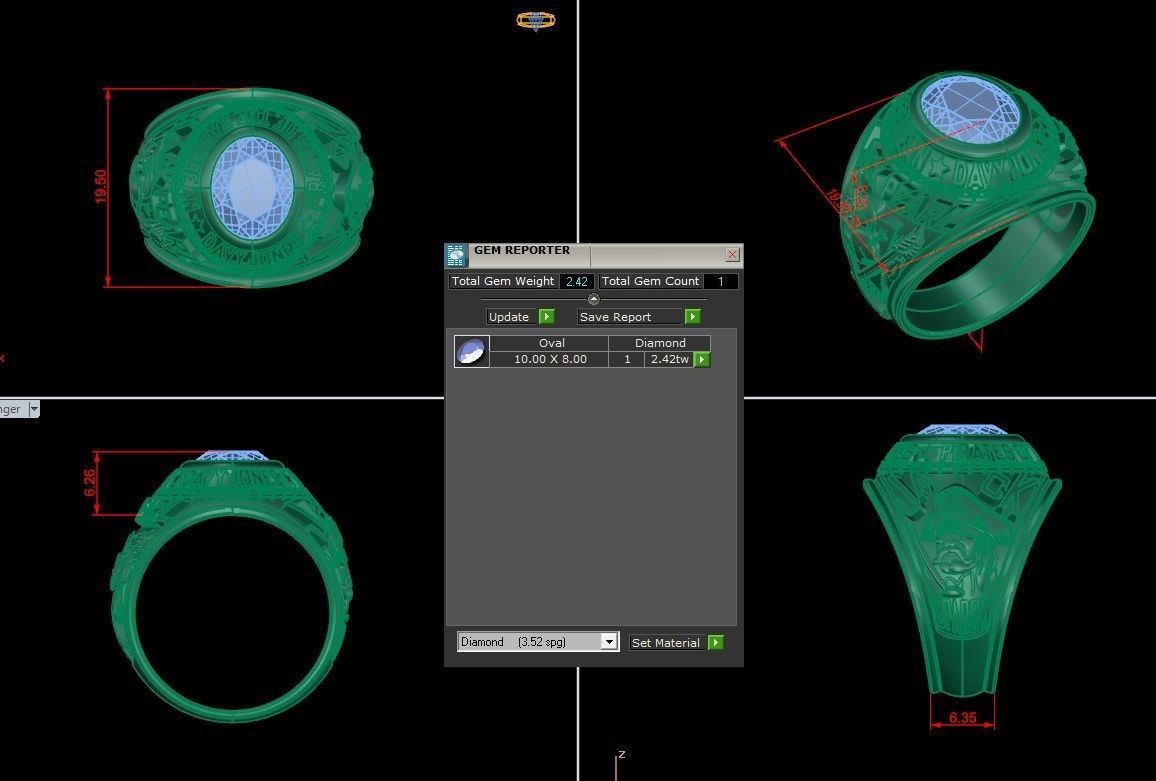Viewport: 1156px width, 781px height.
Task: Select the 10.00 X 8.00 size cell
Action: (550, 359)
